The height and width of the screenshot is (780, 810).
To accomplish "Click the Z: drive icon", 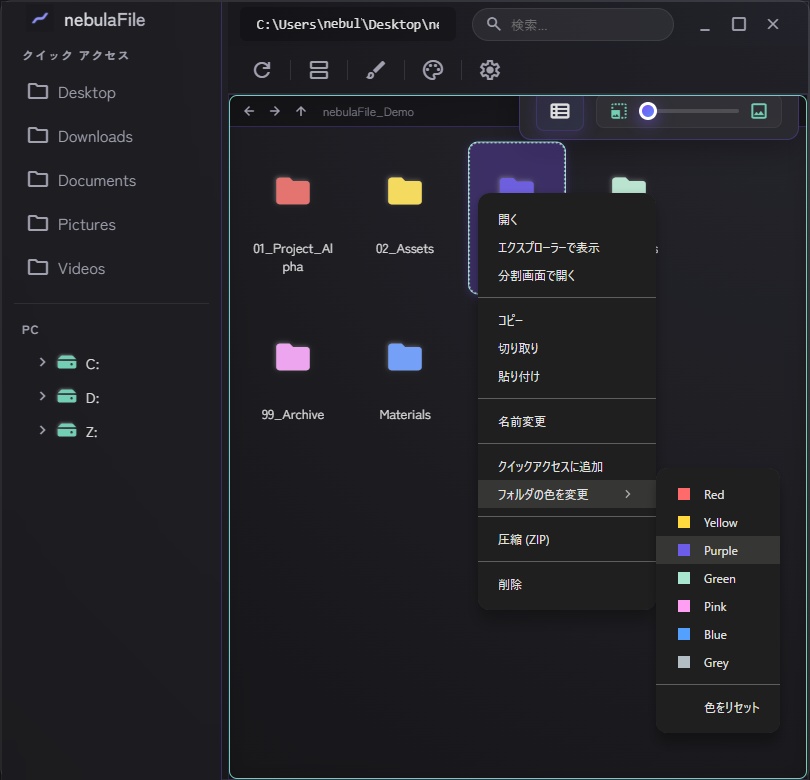I will (67, 430).
